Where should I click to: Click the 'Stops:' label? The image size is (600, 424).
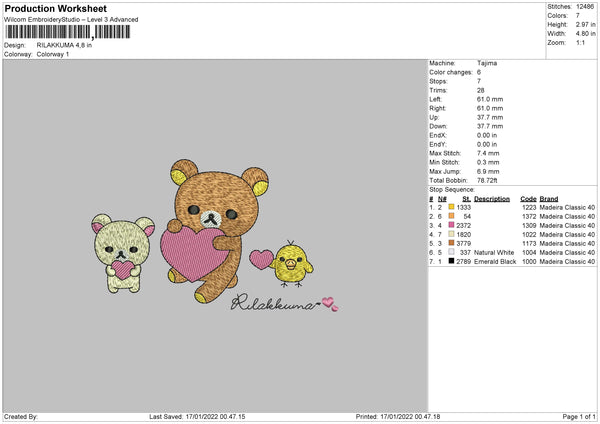click(x=438, y=81)
